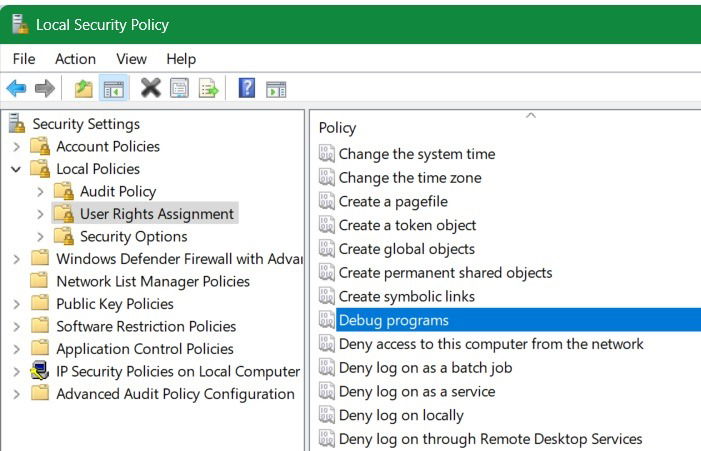Collapse the Local Policies node
The image size is (701, 451).
tap(16, 169)
